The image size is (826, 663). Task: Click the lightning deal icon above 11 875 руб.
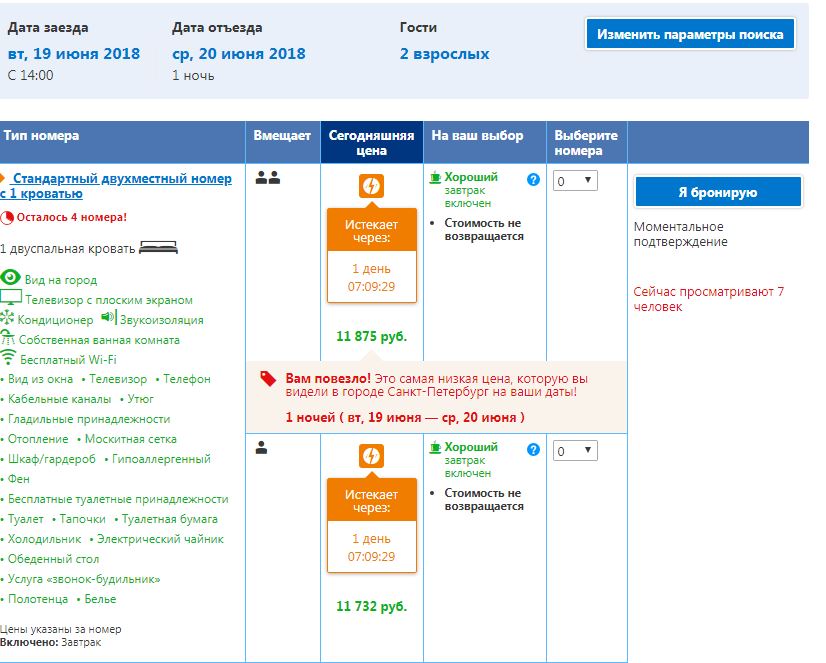tap(371, 186)
